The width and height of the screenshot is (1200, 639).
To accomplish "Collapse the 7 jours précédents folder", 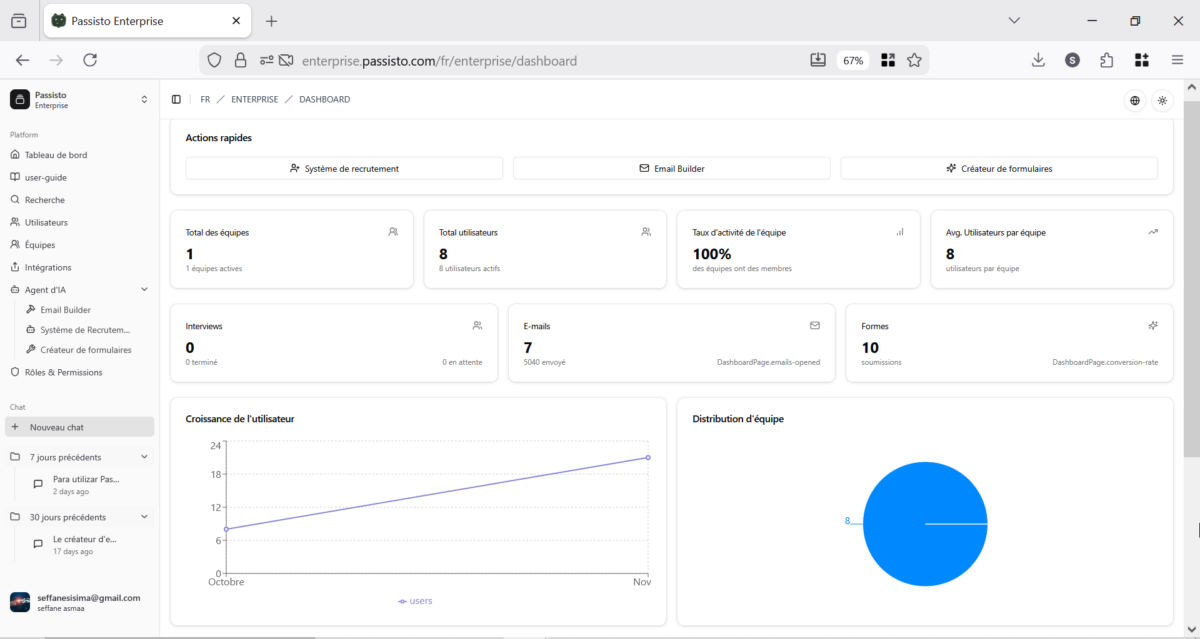I will pyautogui.click(x=144, y=457).
